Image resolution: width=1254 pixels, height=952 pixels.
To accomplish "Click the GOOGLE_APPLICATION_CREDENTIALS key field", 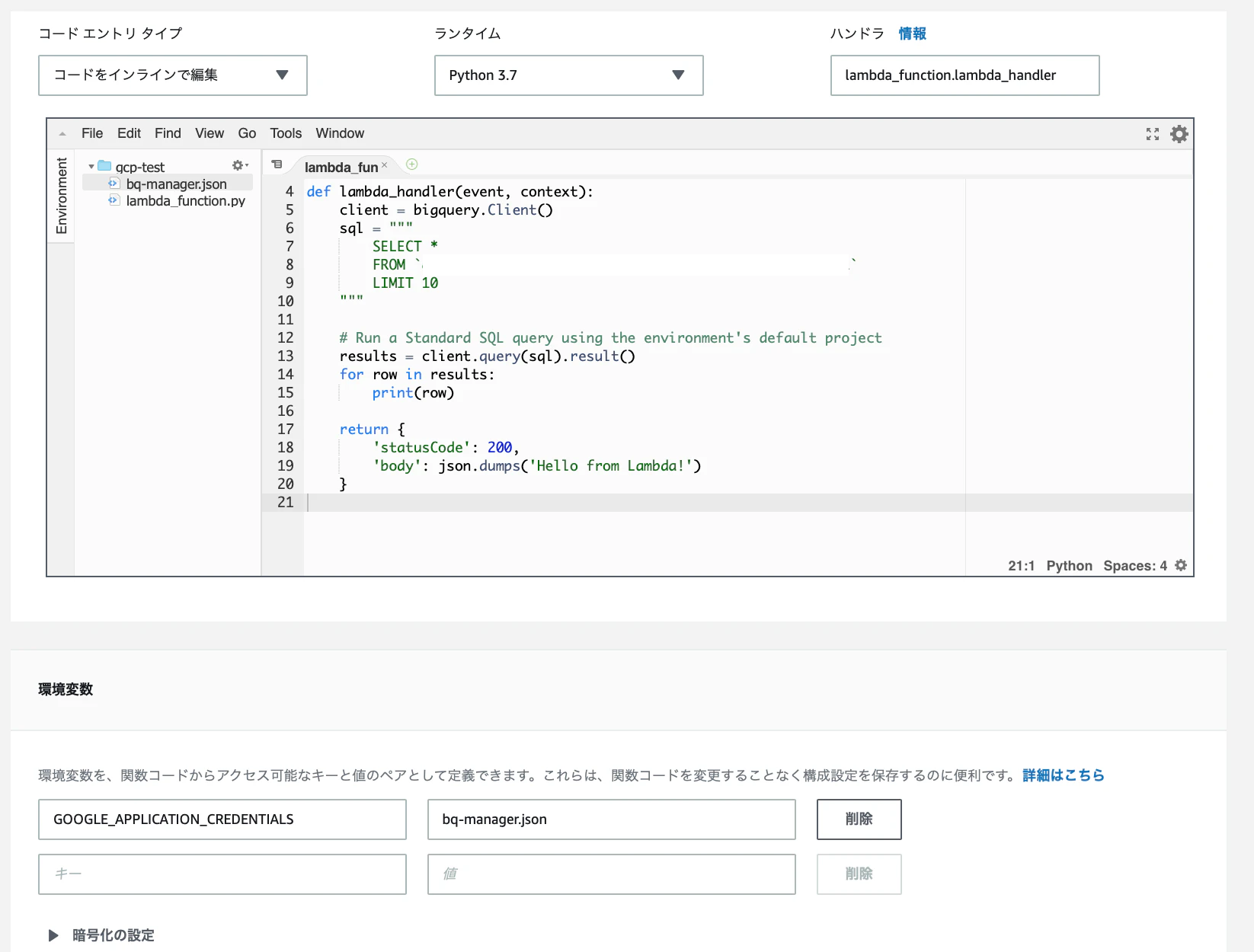I will (222, 819).
